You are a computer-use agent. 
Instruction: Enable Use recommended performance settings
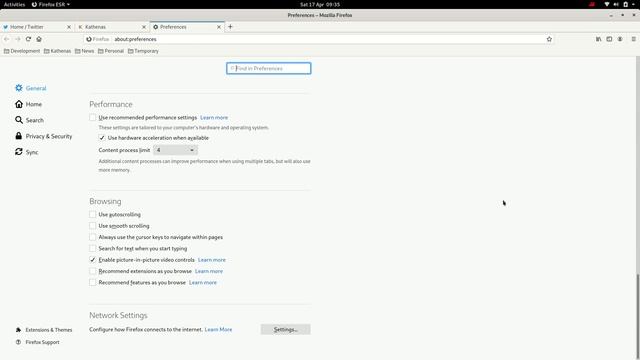click(x=93, y=118)
